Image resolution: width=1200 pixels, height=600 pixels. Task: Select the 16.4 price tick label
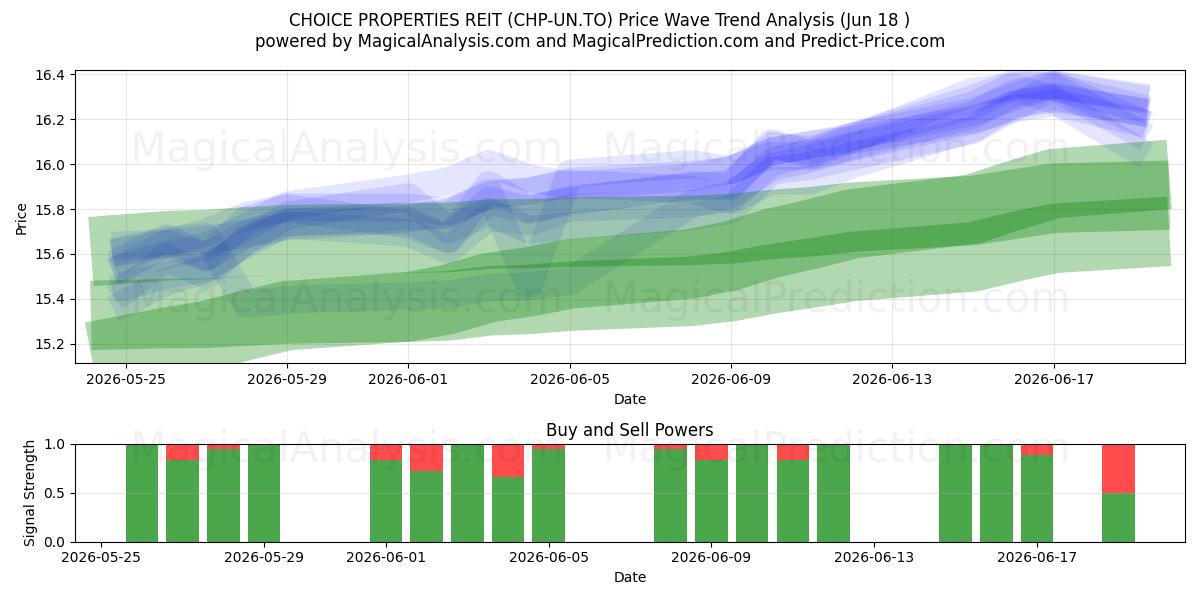(52, 75)
